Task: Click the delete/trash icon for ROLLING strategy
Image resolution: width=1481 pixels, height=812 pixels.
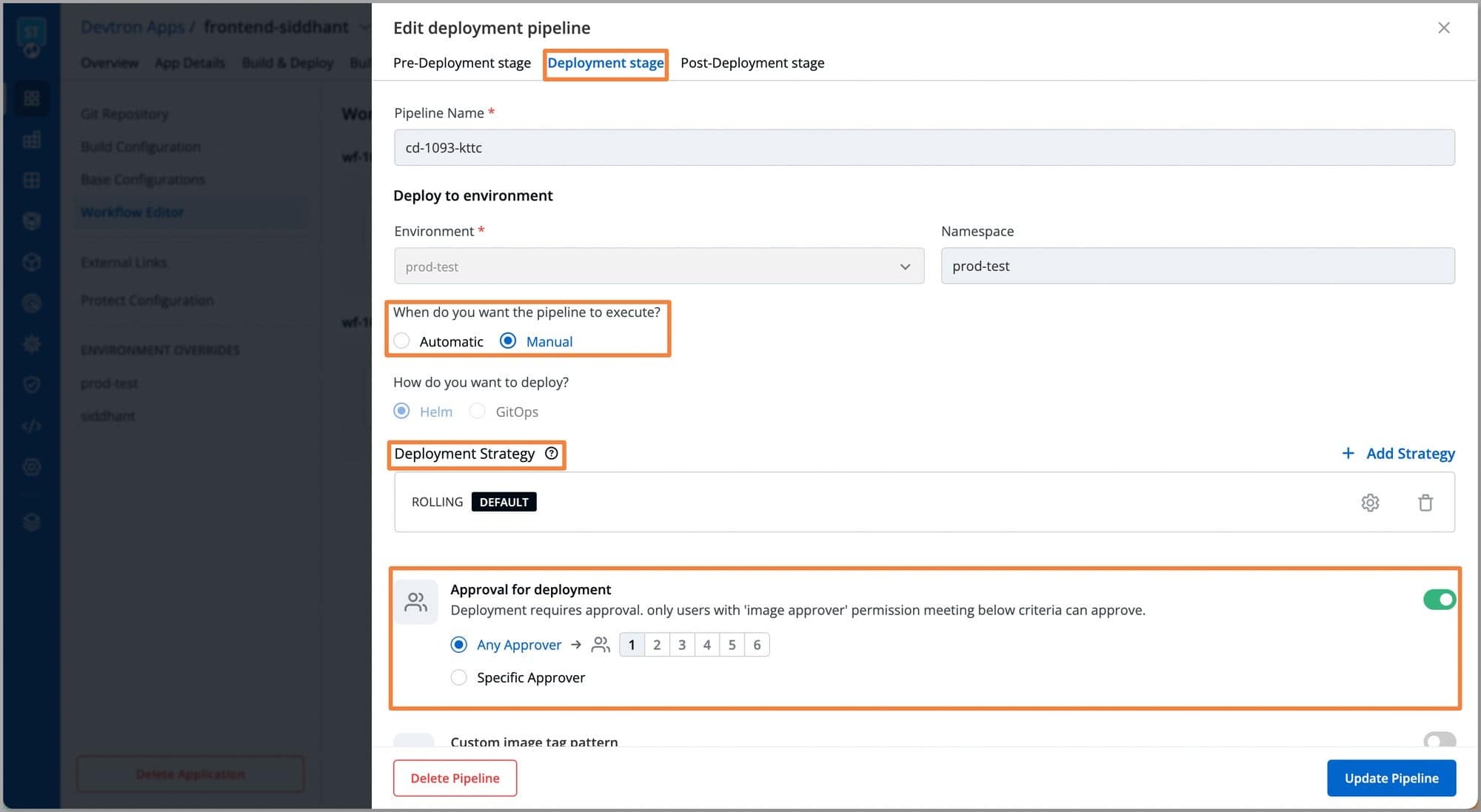Action: pyautogui.click(x=1424, y=502)
